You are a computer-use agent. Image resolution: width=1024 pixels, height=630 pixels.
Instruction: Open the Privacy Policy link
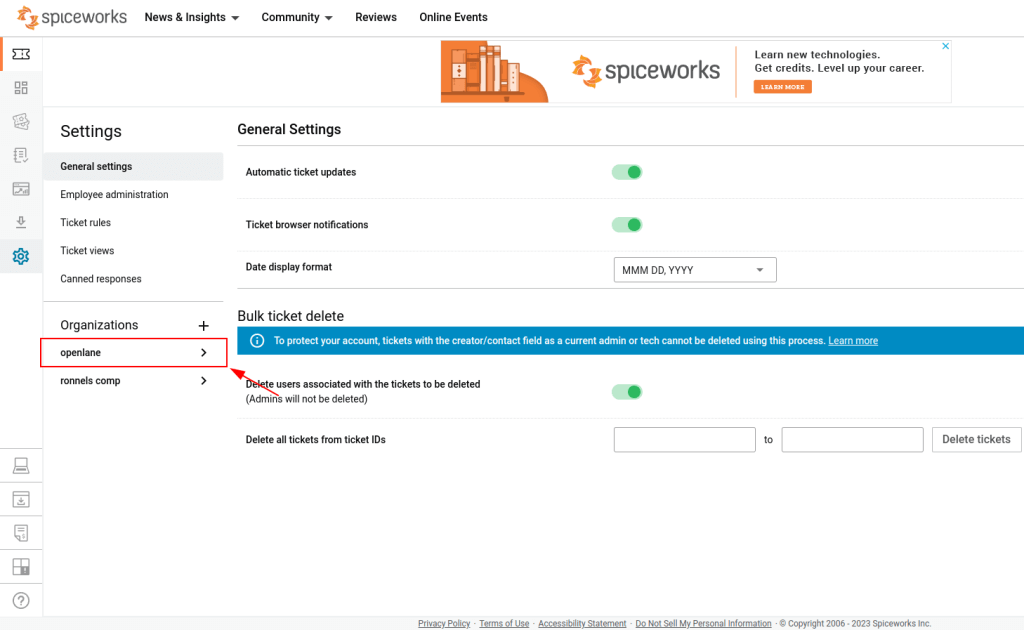443,622
